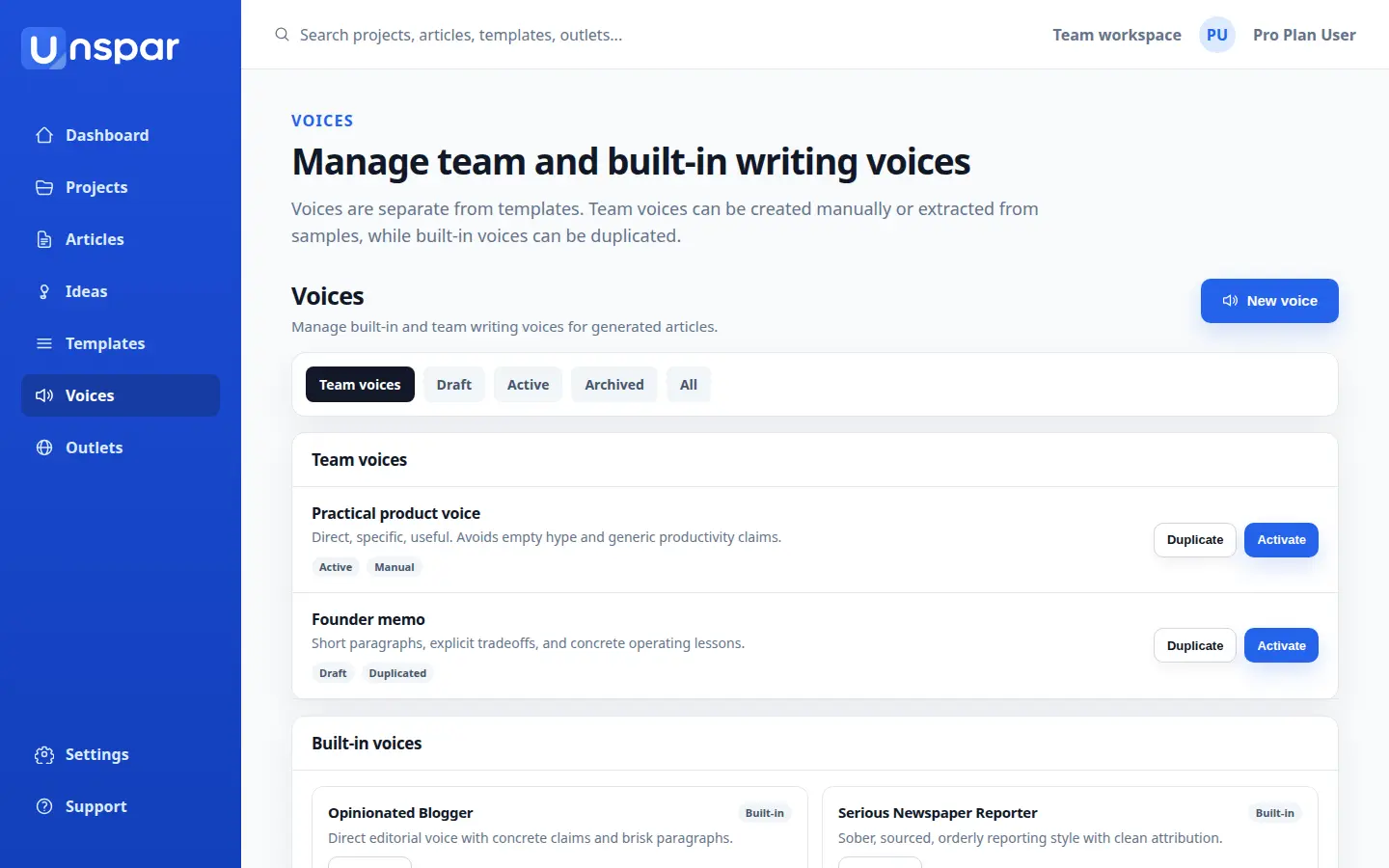Open the Team workspace switcher
This screenshot has width=1389, height=868.
[x=1117, y=35]
